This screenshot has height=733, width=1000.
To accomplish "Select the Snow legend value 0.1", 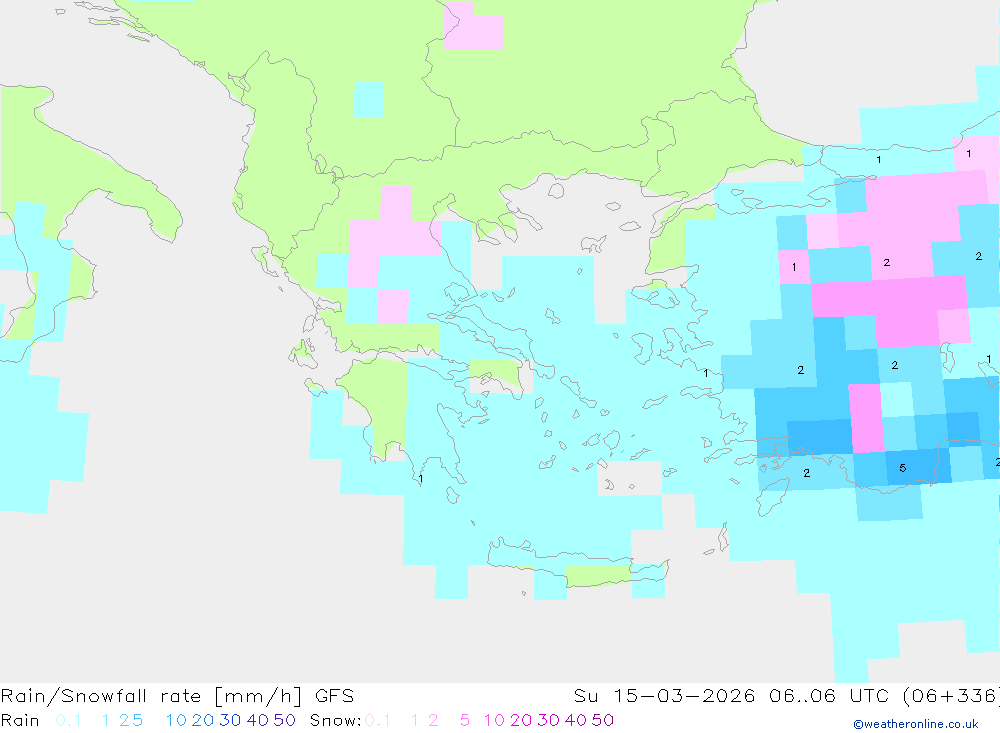I will pos(378,720).
